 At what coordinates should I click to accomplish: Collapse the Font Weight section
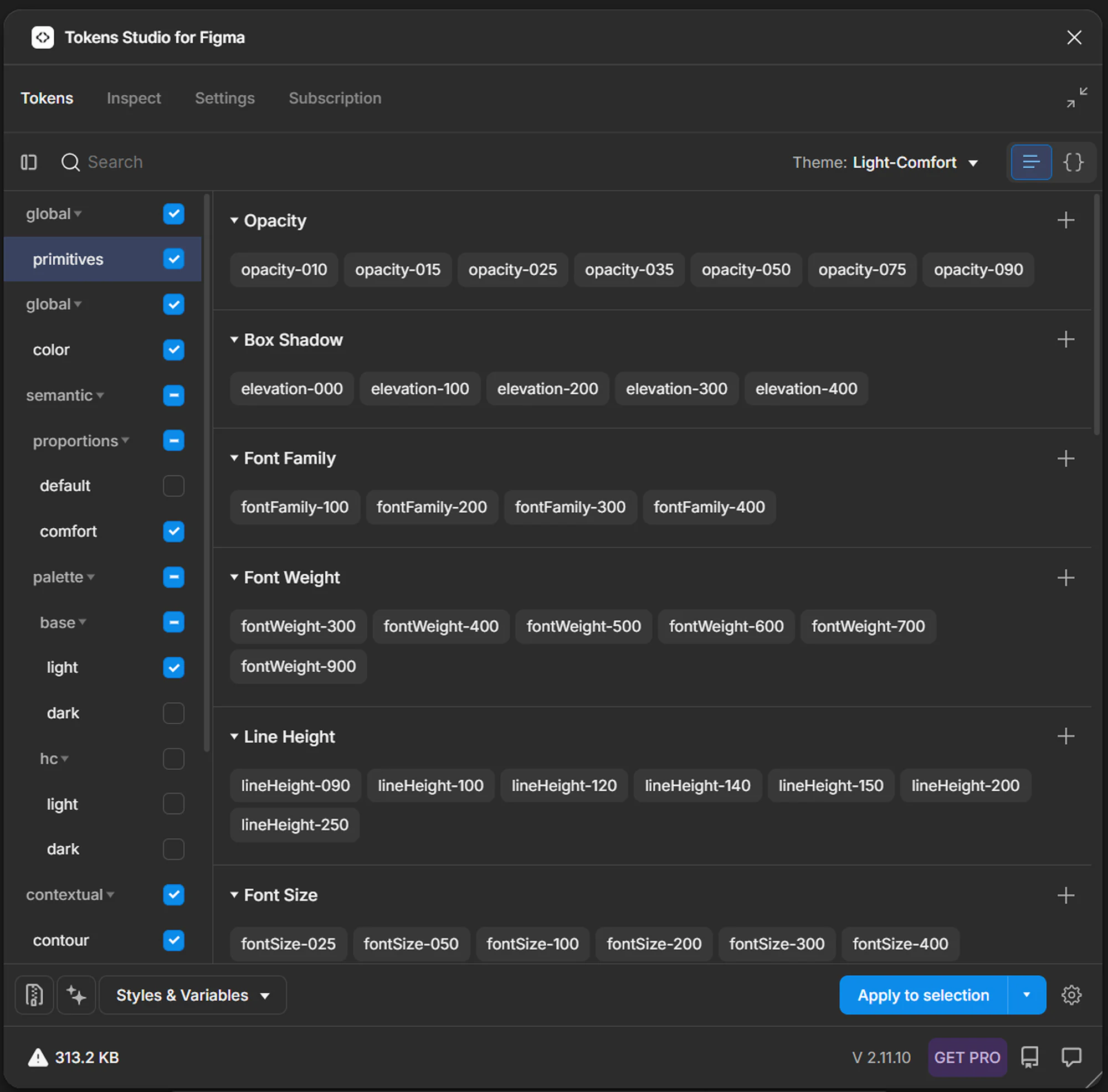[x=234, y=577]
